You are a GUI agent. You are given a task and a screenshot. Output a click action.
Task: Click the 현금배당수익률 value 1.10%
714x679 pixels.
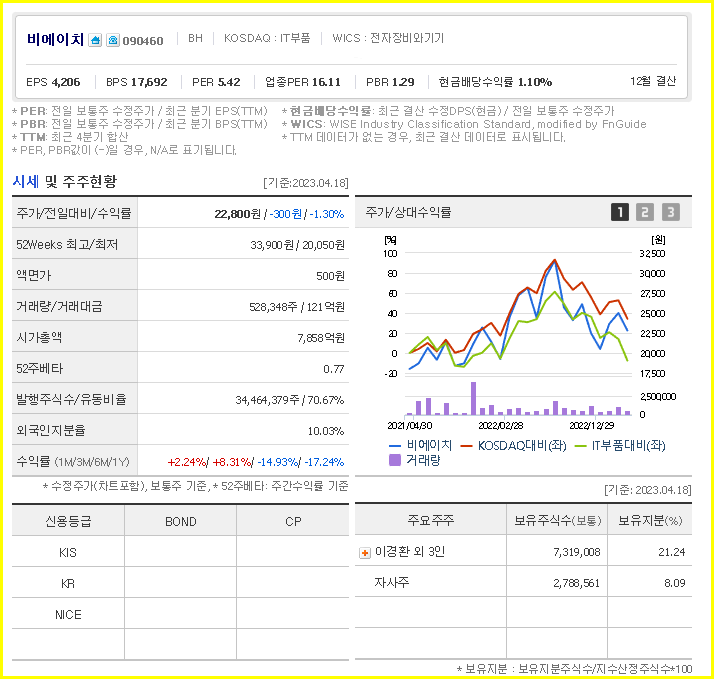coord(535,82)
